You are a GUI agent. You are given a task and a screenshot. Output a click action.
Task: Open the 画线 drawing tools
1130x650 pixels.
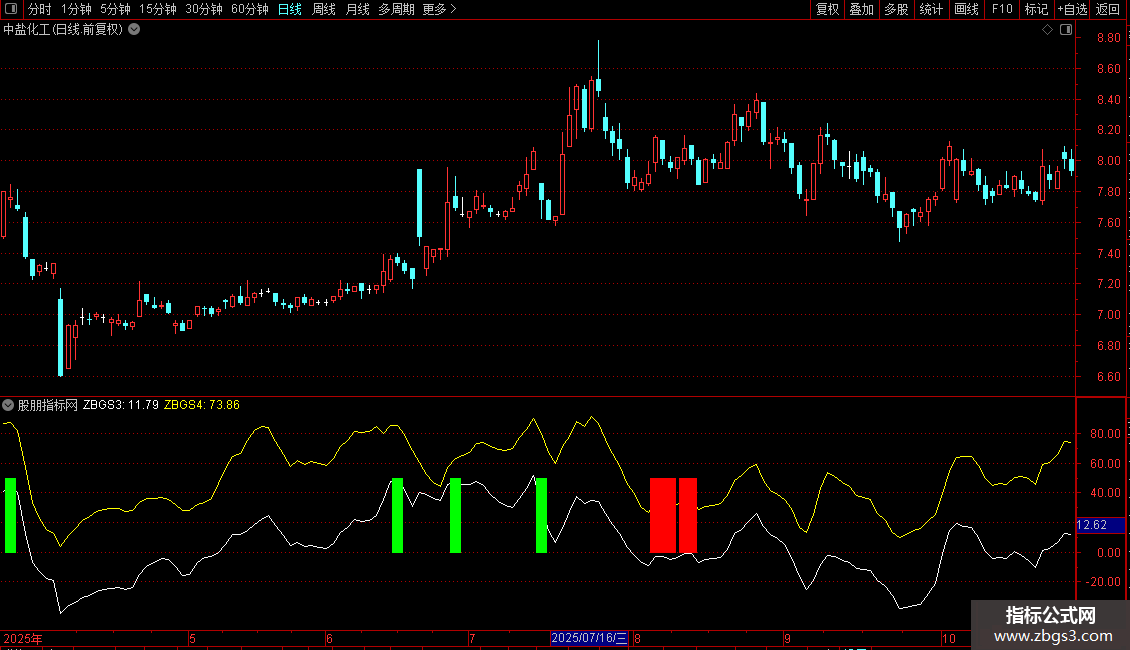(966, 9)
